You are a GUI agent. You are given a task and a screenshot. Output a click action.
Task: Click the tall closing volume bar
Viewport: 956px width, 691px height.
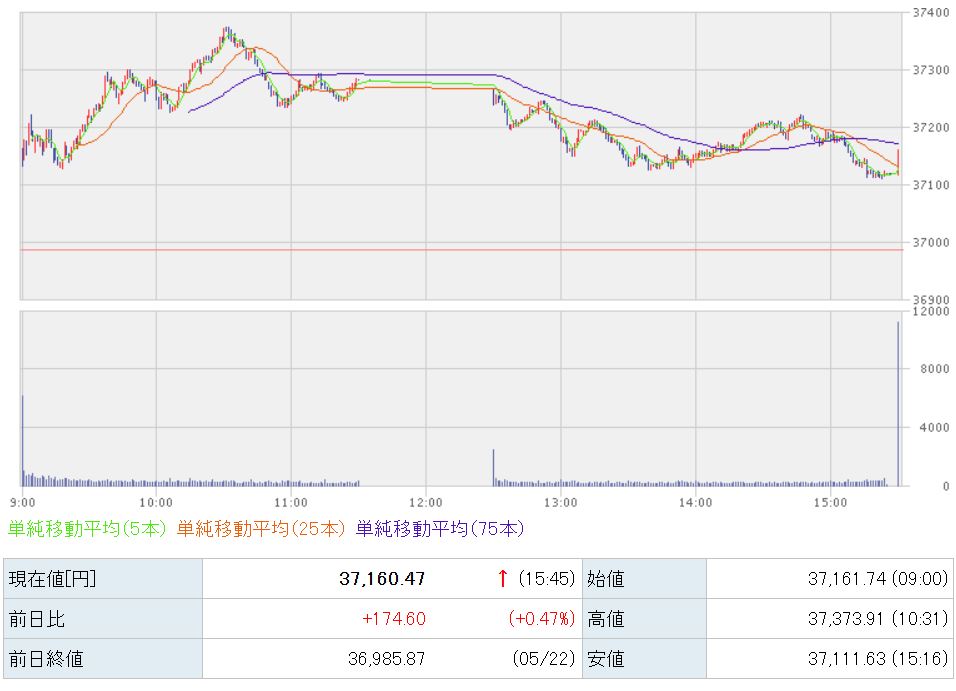click(x=898, y=404)
